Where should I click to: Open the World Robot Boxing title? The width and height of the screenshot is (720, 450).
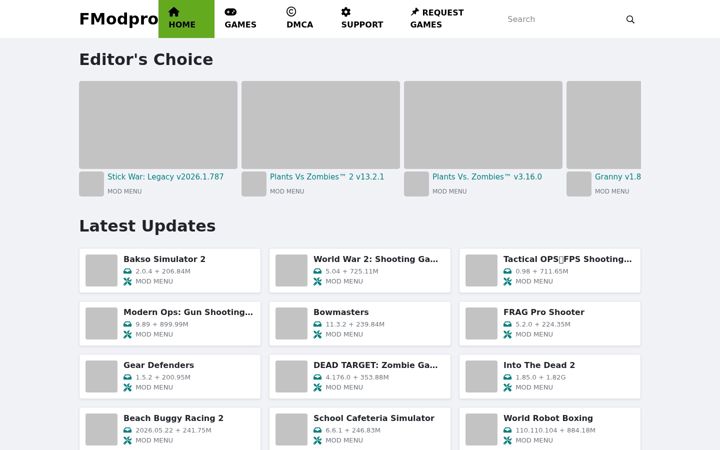pyautogui.click(x=548, y=418)
